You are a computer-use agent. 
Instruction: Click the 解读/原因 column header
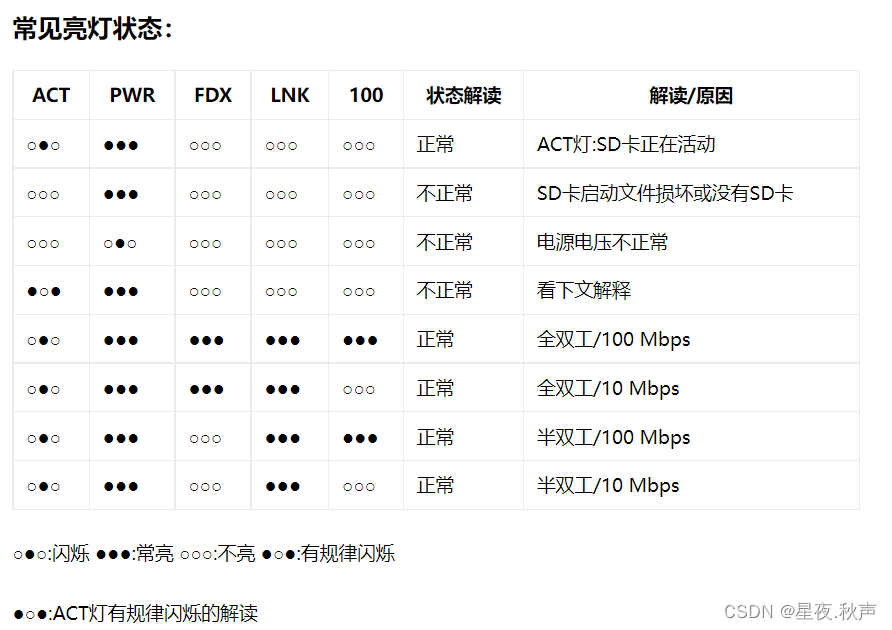pyautogui.click(x=691, y=95)
